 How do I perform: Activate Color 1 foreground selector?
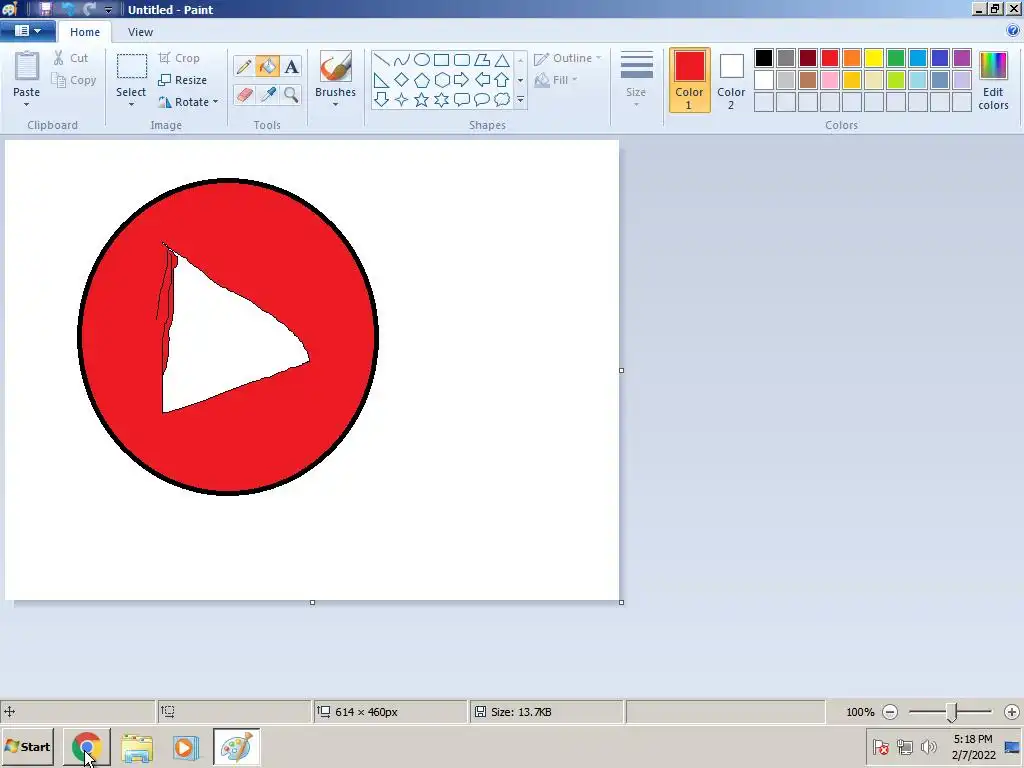pos(690,80)
